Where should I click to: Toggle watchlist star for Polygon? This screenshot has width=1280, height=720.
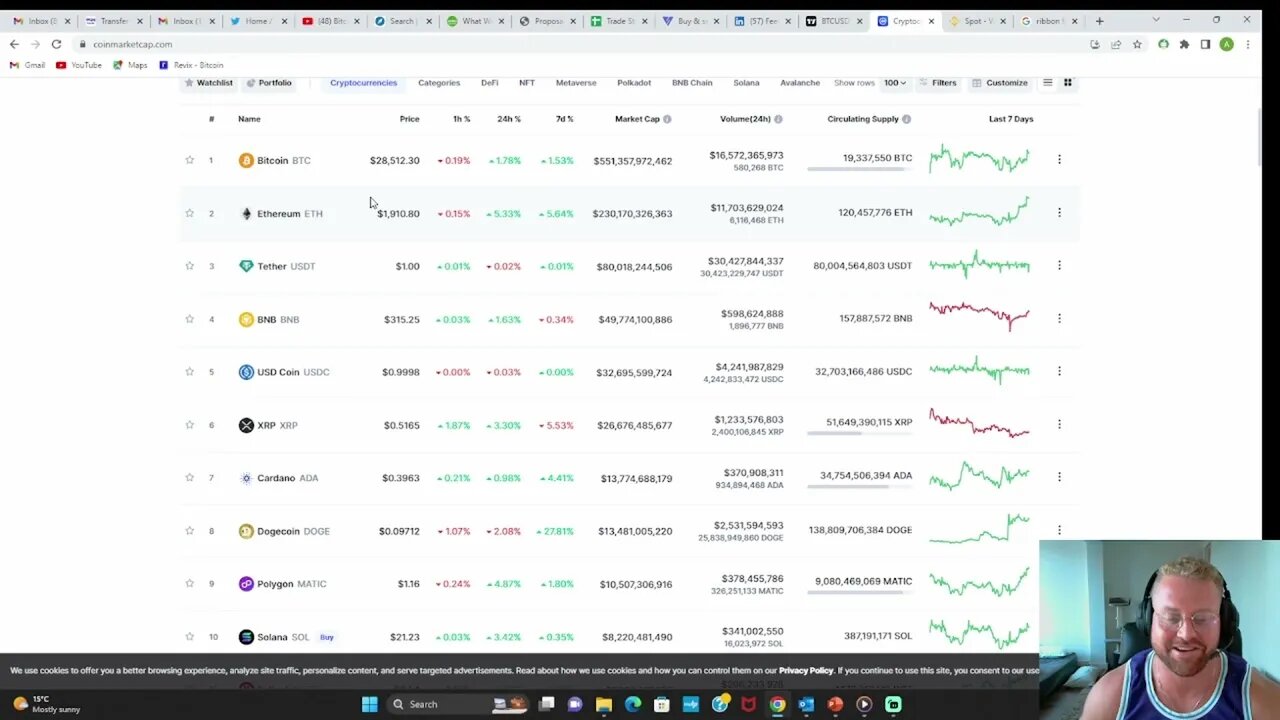tap(189, 584)
